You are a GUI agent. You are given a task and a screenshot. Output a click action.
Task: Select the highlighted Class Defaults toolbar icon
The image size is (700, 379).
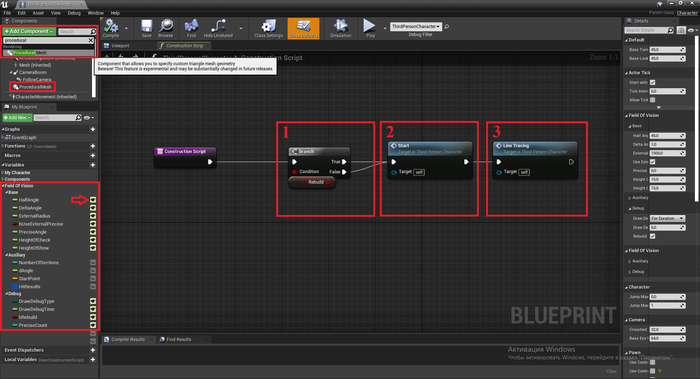click(304, 28)
